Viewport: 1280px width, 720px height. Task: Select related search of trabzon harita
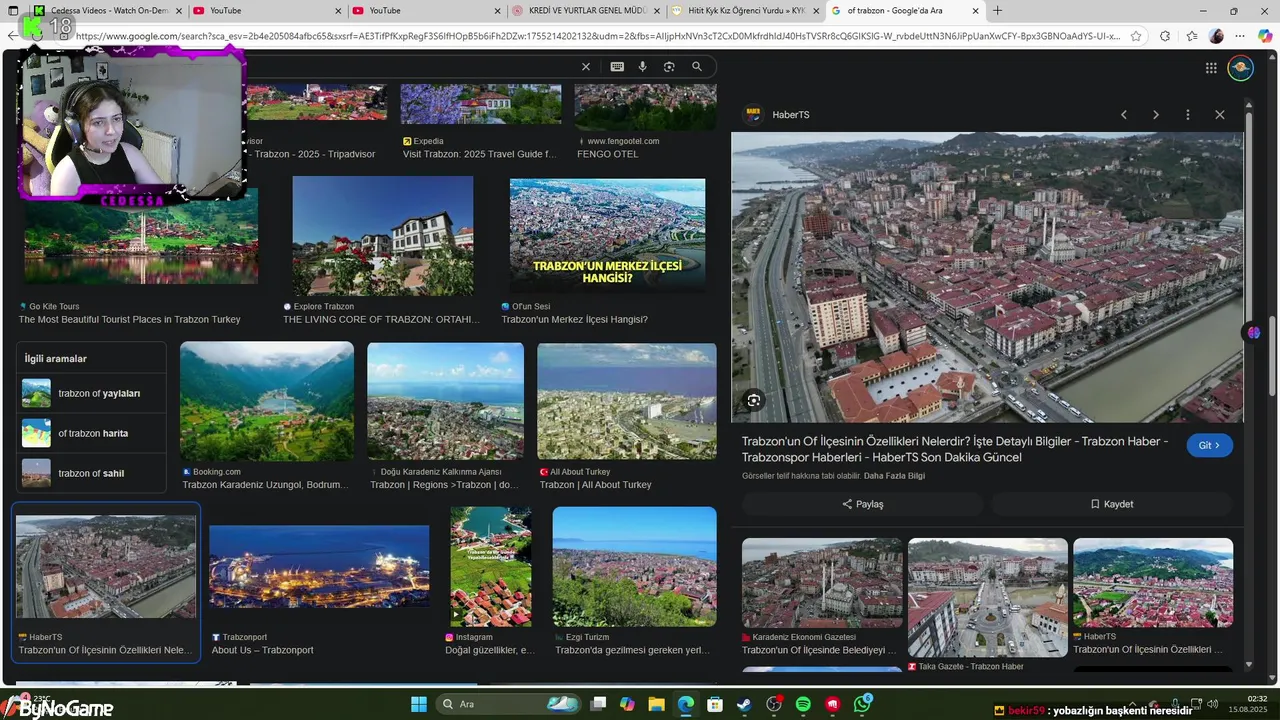91,433
